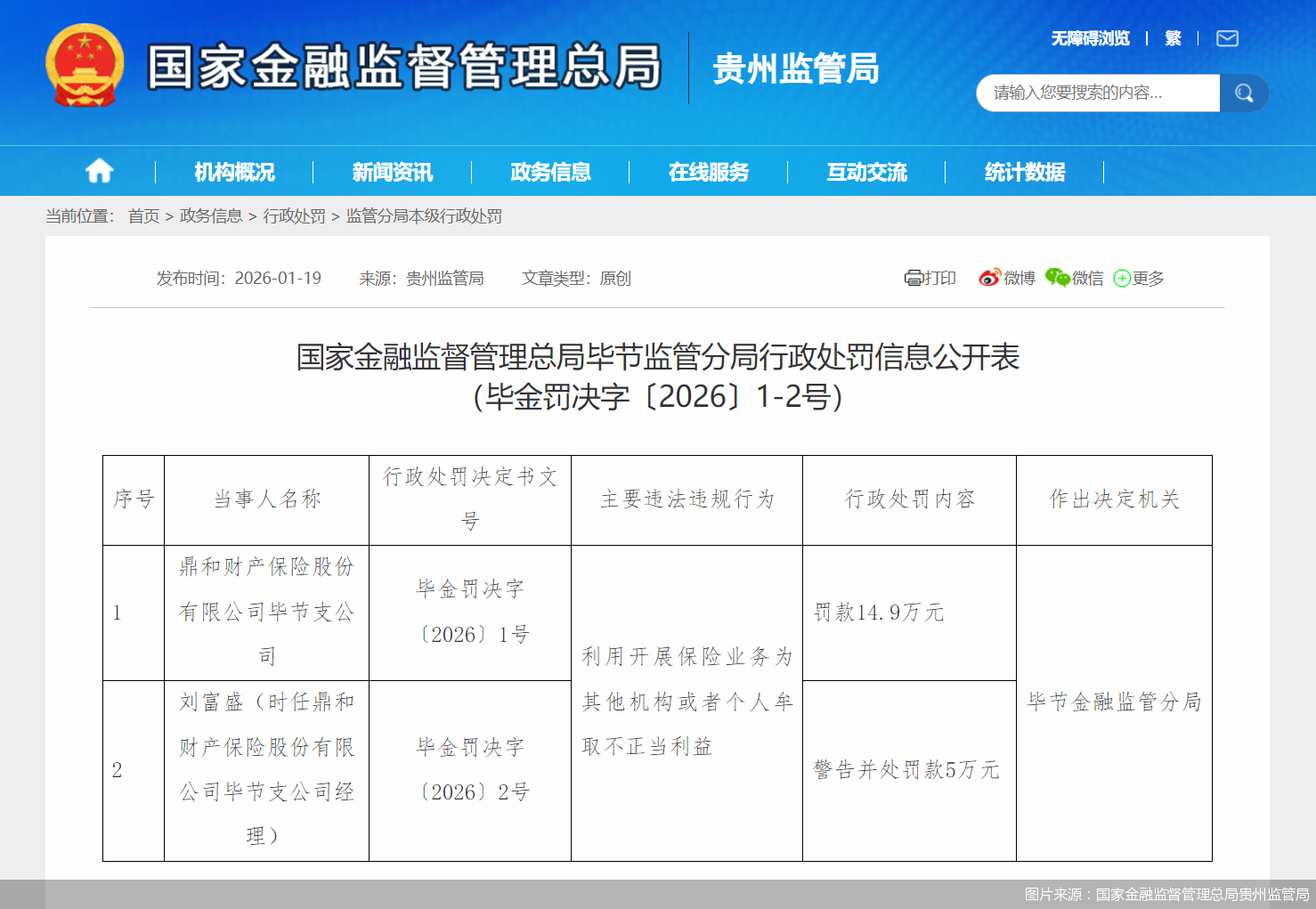Share the article via the 微信 icon
Viewport: 1316px width, 909px height.
pos(1058,278)
